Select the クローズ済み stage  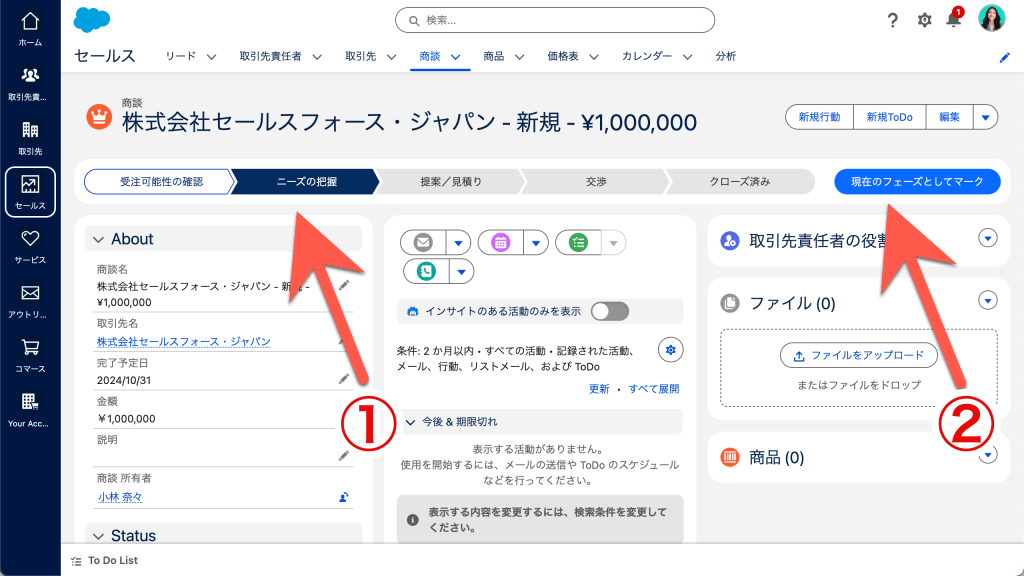click(740, 182)
